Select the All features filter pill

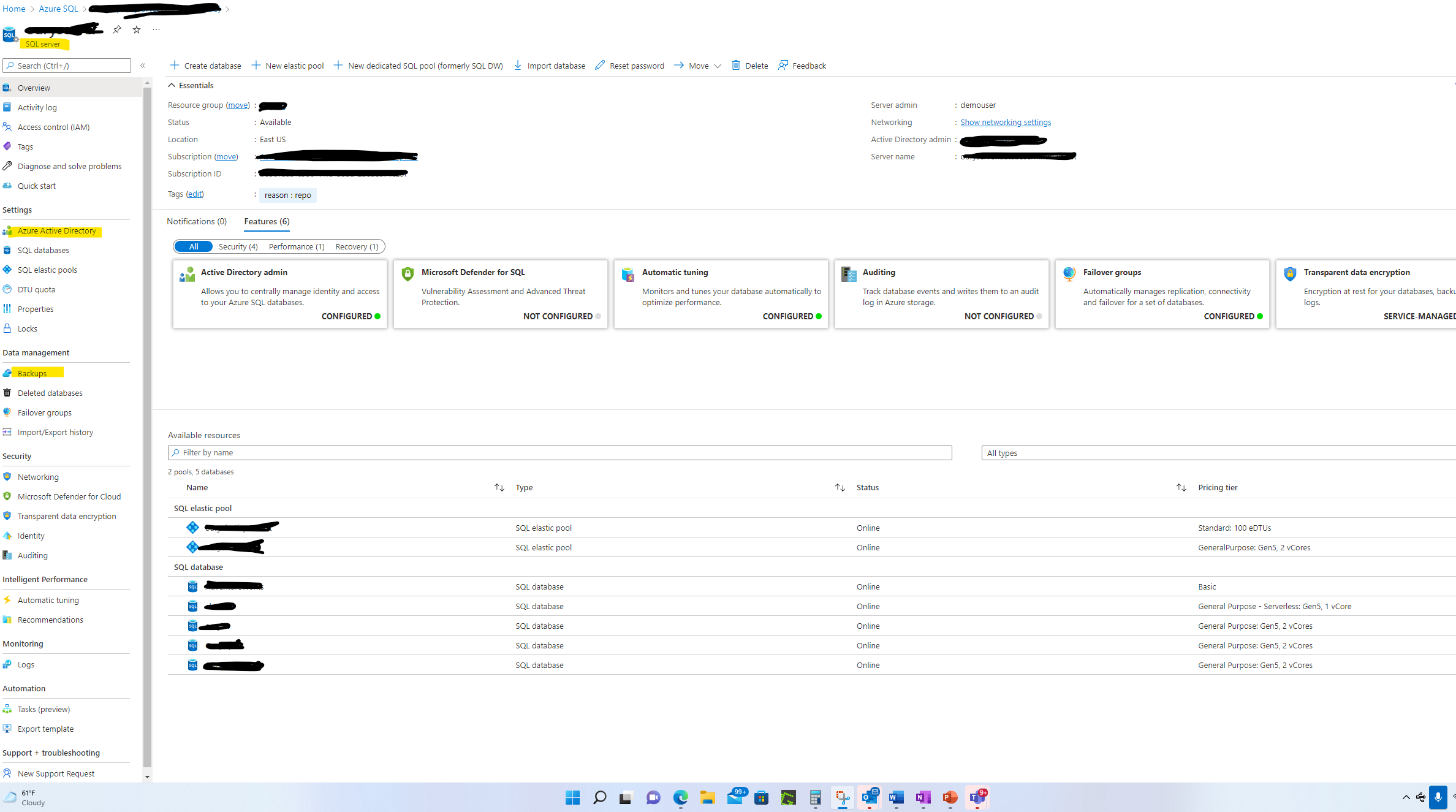[194, 246]
